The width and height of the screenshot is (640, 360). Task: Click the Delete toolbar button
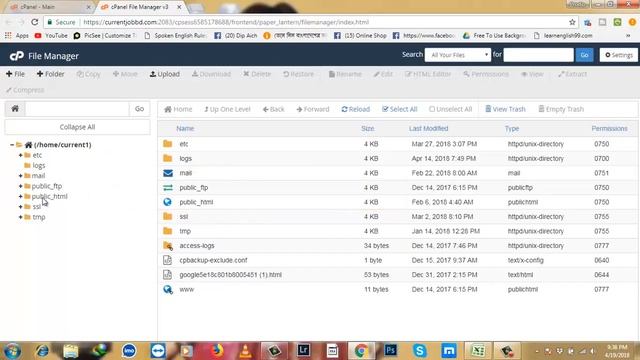(x=257, y=74)
